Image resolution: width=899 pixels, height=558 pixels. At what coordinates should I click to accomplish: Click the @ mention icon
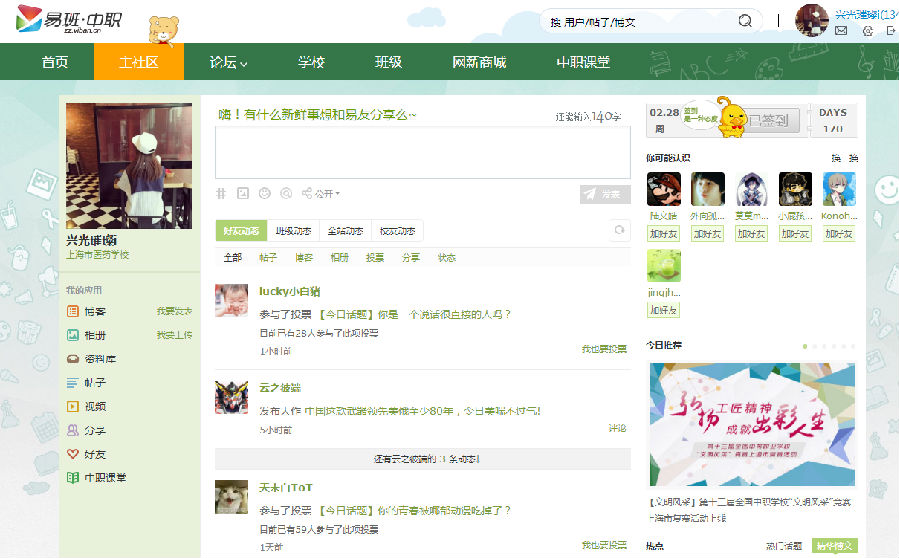286,193
